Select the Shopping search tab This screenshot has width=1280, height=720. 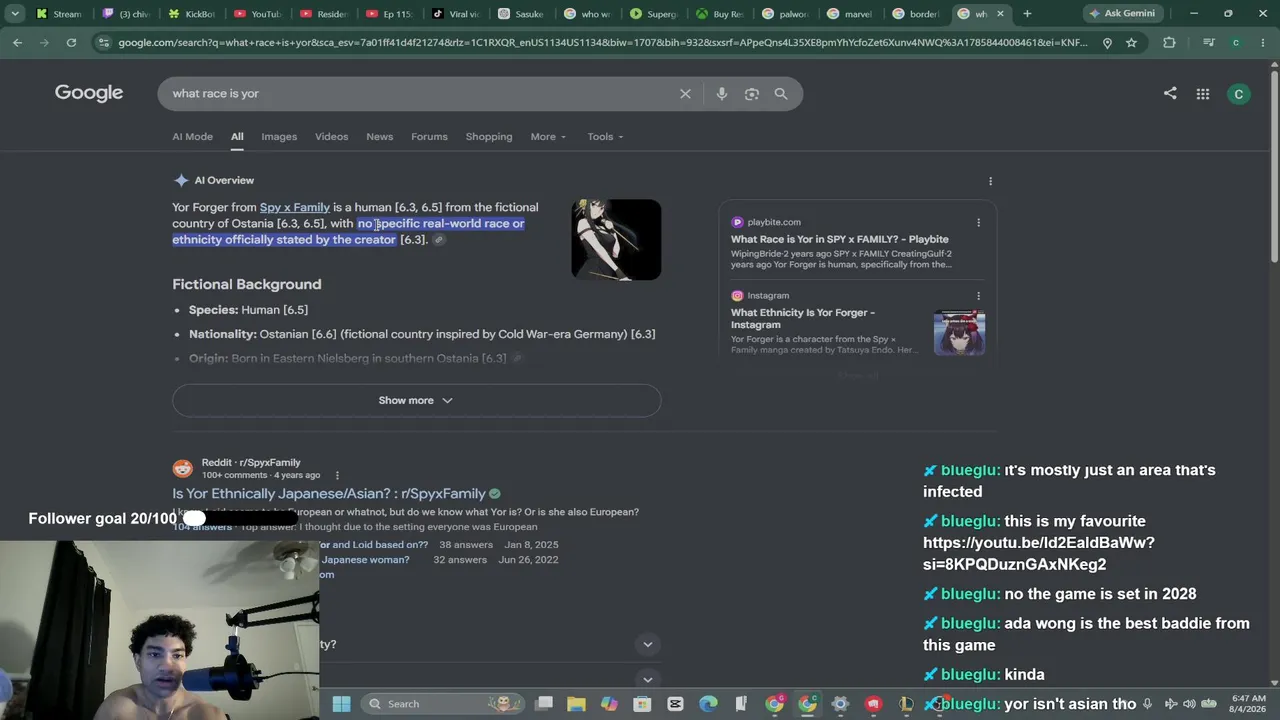pos(489,137)
